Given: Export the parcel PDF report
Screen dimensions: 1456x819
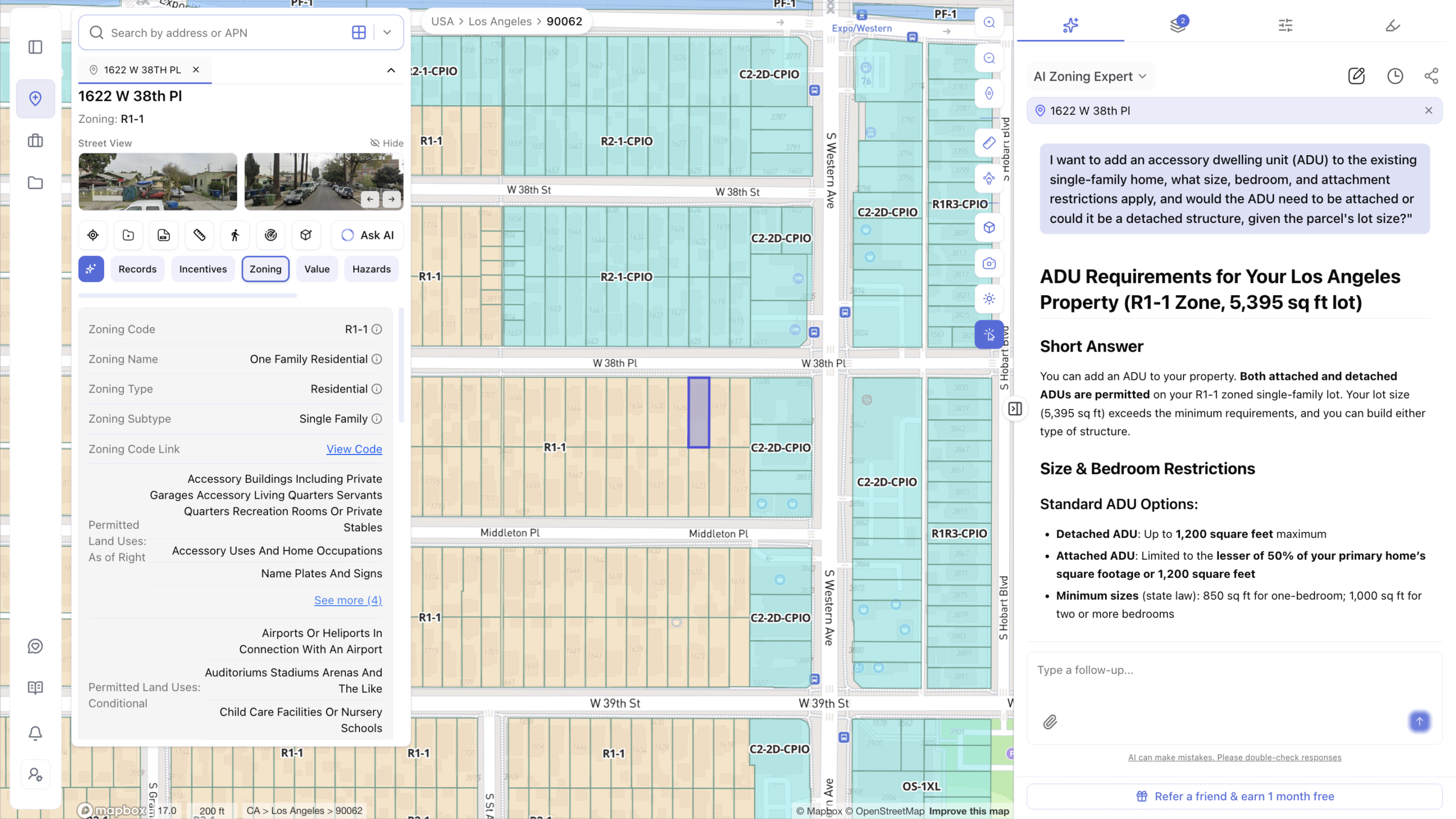Looking at the screenshot, I should click(164, 235).
